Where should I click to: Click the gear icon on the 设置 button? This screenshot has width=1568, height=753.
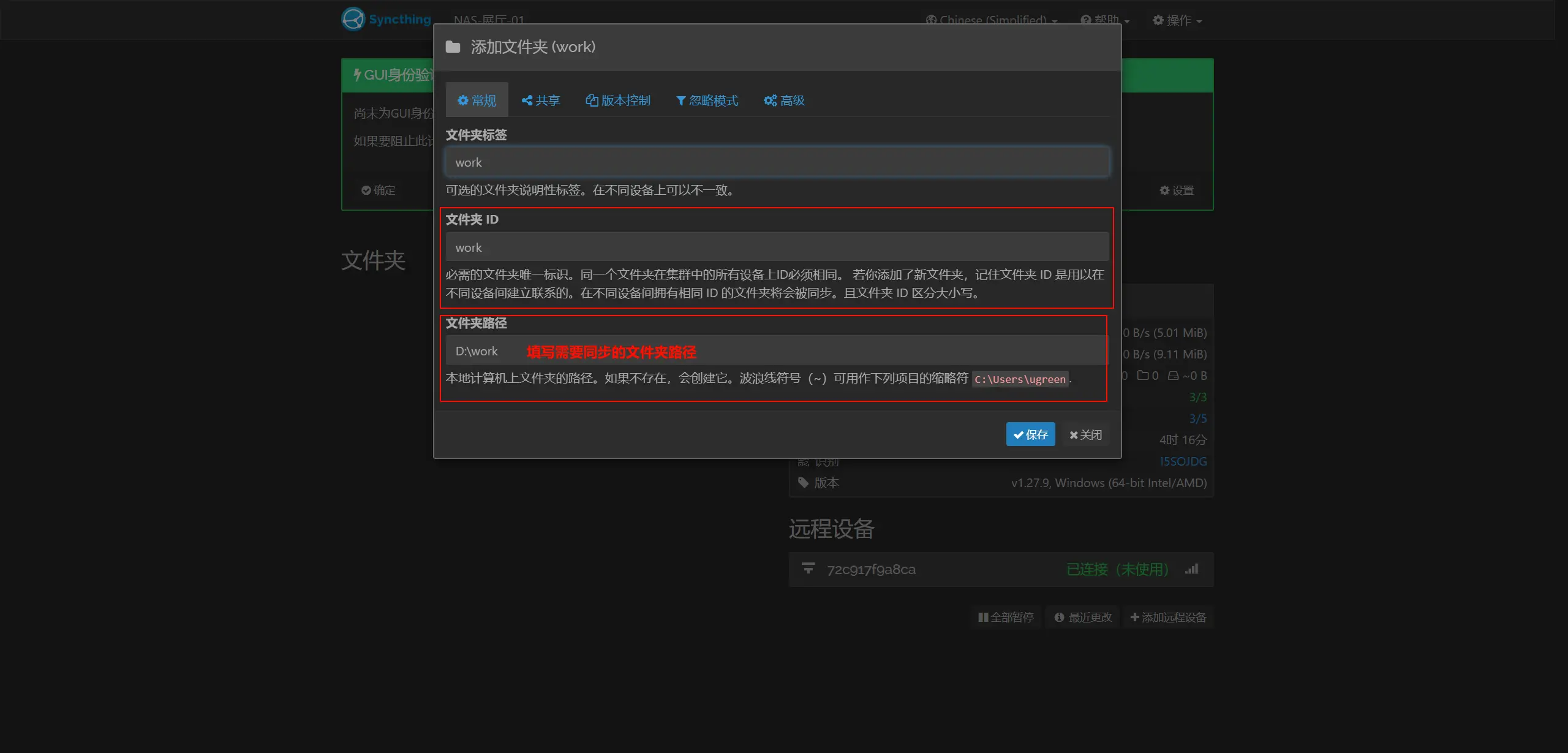(1164, 190)
